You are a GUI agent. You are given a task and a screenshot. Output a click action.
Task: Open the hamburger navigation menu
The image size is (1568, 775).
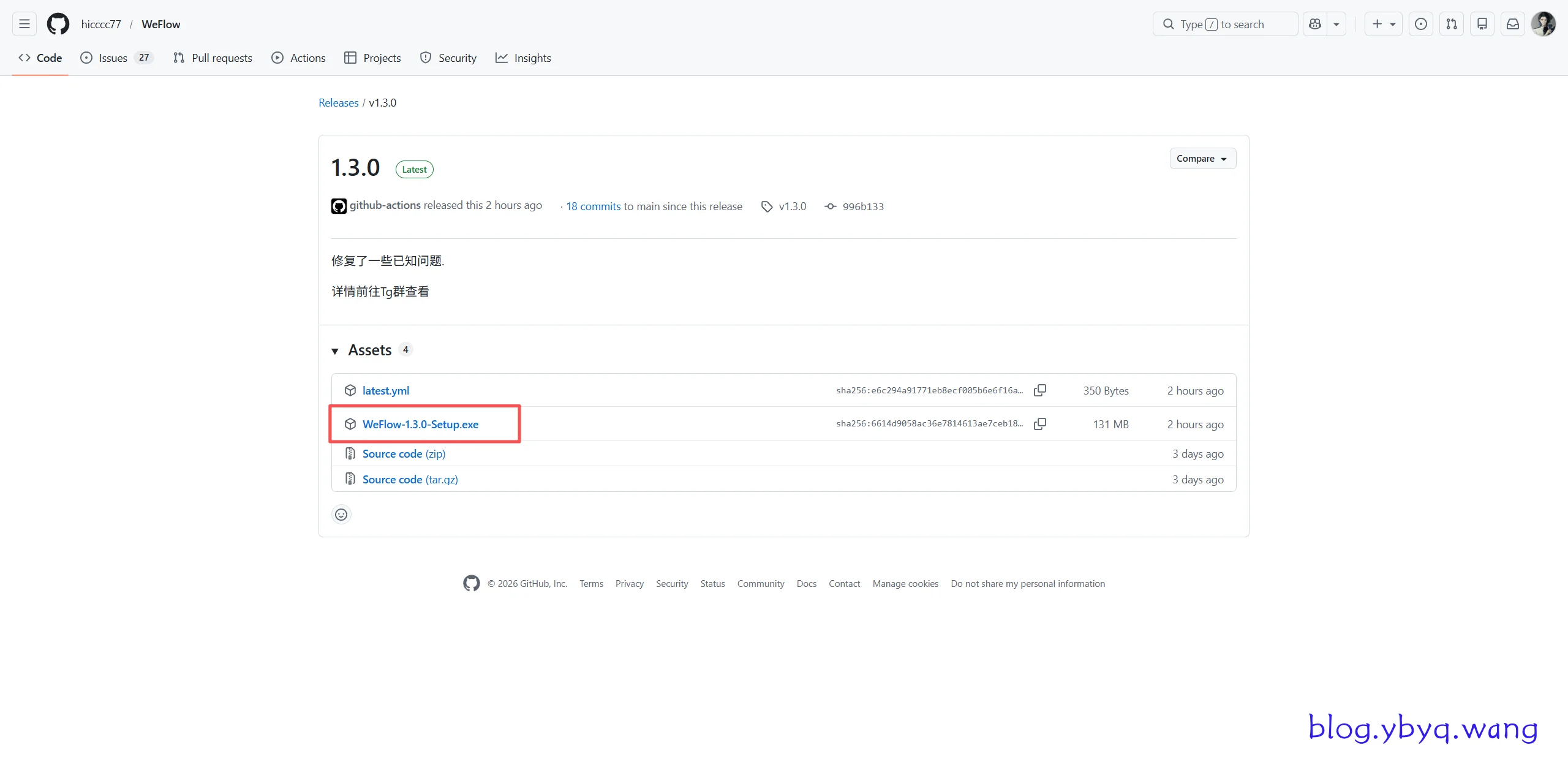point(24,24)
